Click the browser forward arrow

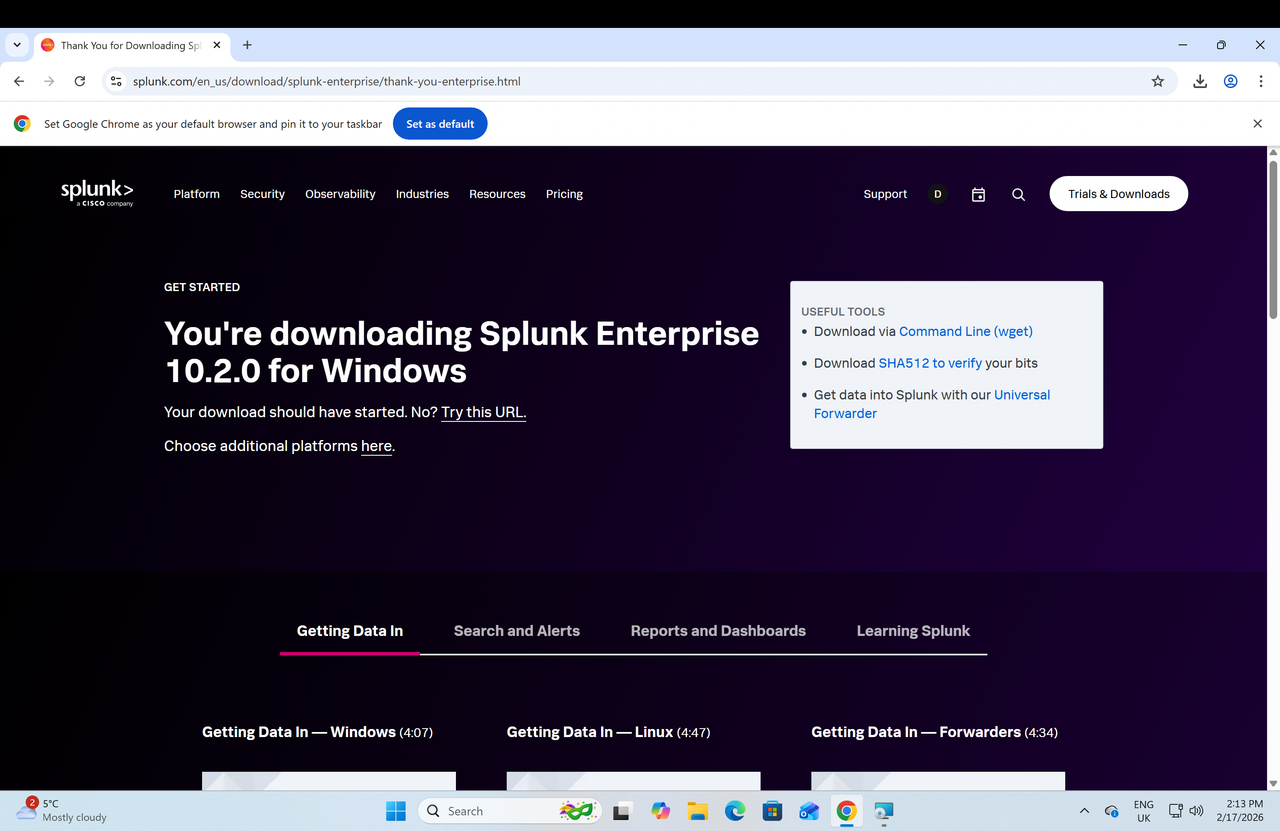click(x=49, y=81)
